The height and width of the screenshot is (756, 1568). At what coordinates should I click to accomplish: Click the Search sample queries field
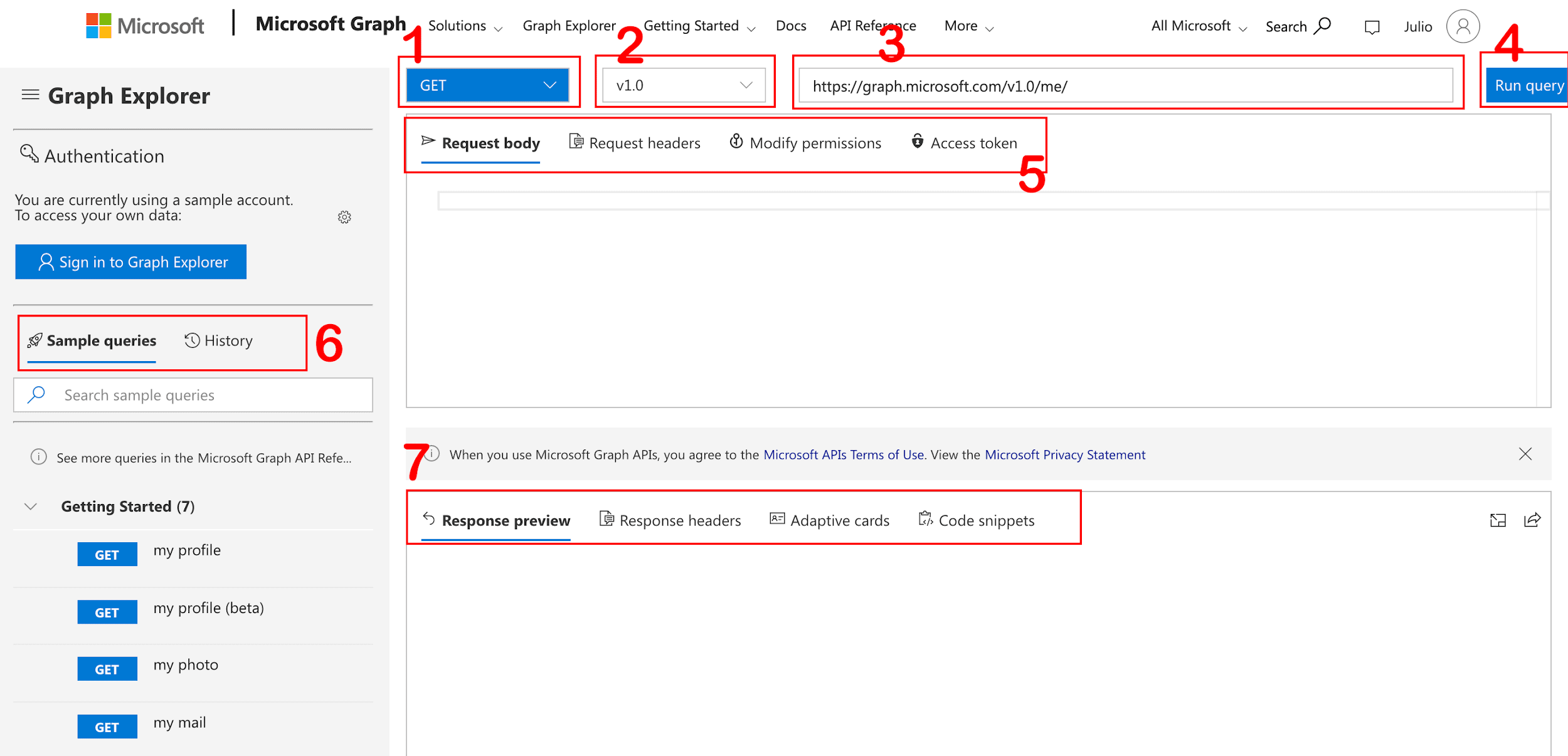(x=196, y=394)
